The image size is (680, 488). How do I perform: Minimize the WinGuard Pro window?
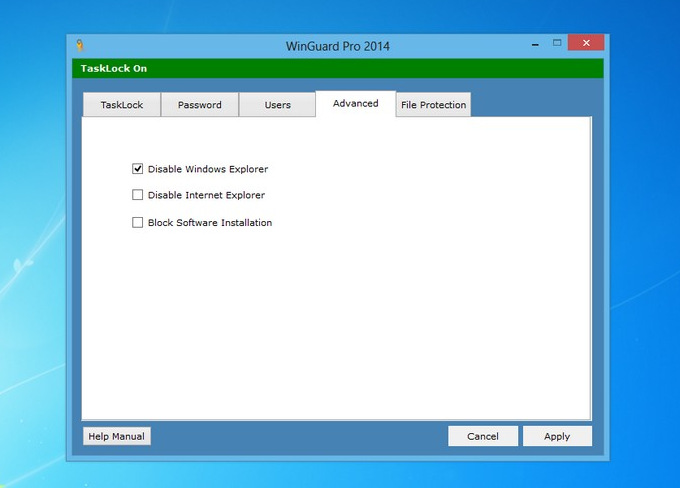(536, 44)
